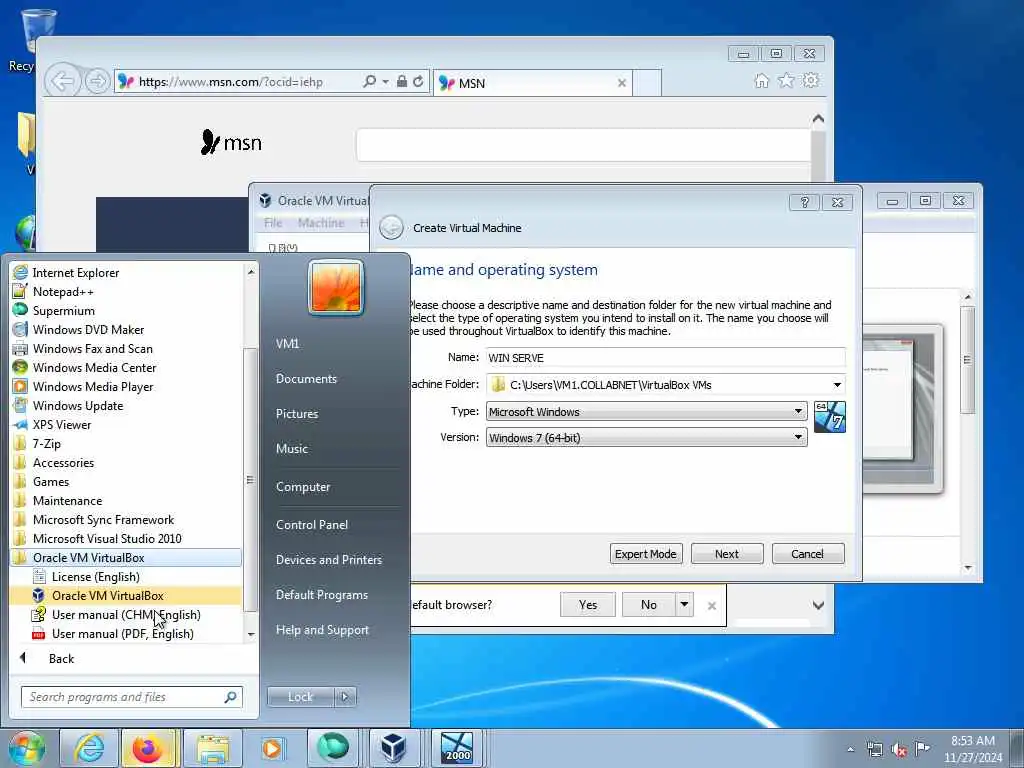
Task: Expand the Maintenance folder
Action: tap(67, 500)
